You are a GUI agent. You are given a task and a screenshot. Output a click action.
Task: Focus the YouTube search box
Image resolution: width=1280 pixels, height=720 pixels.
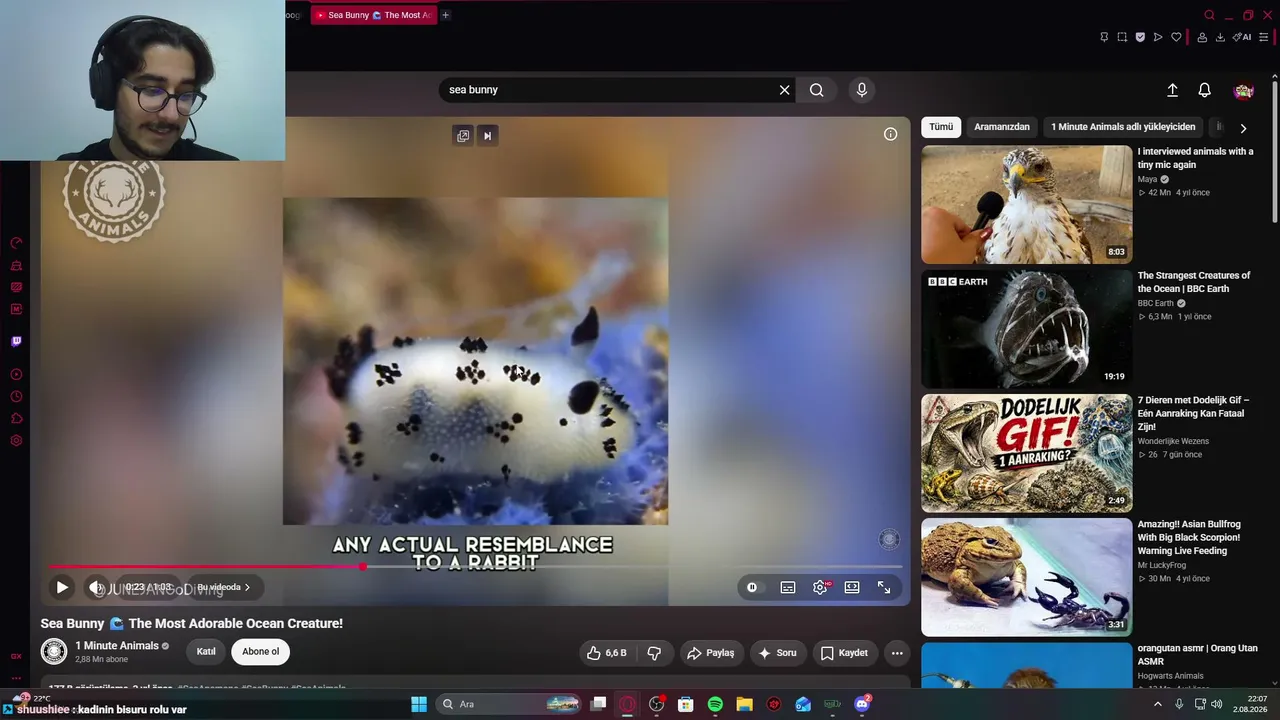608,90
